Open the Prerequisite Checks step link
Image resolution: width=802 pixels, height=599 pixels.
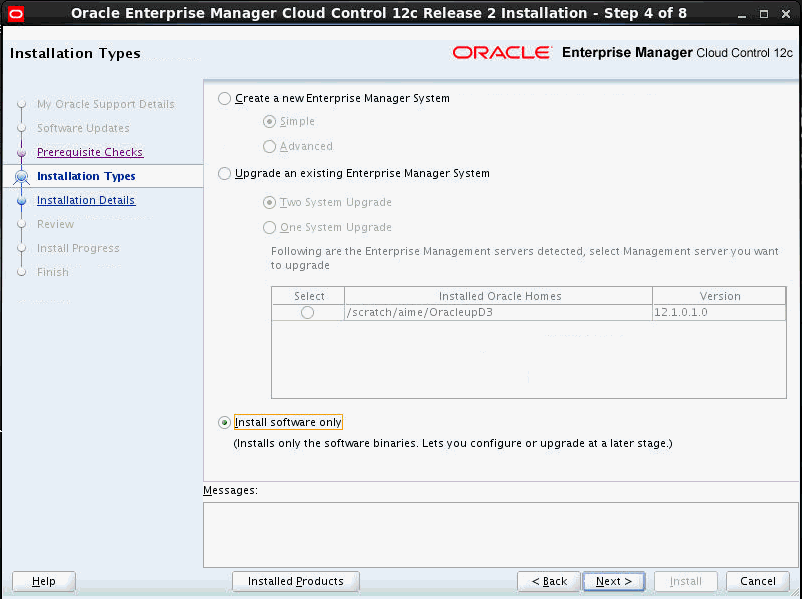pyautogui.click(x=90, y=152)
